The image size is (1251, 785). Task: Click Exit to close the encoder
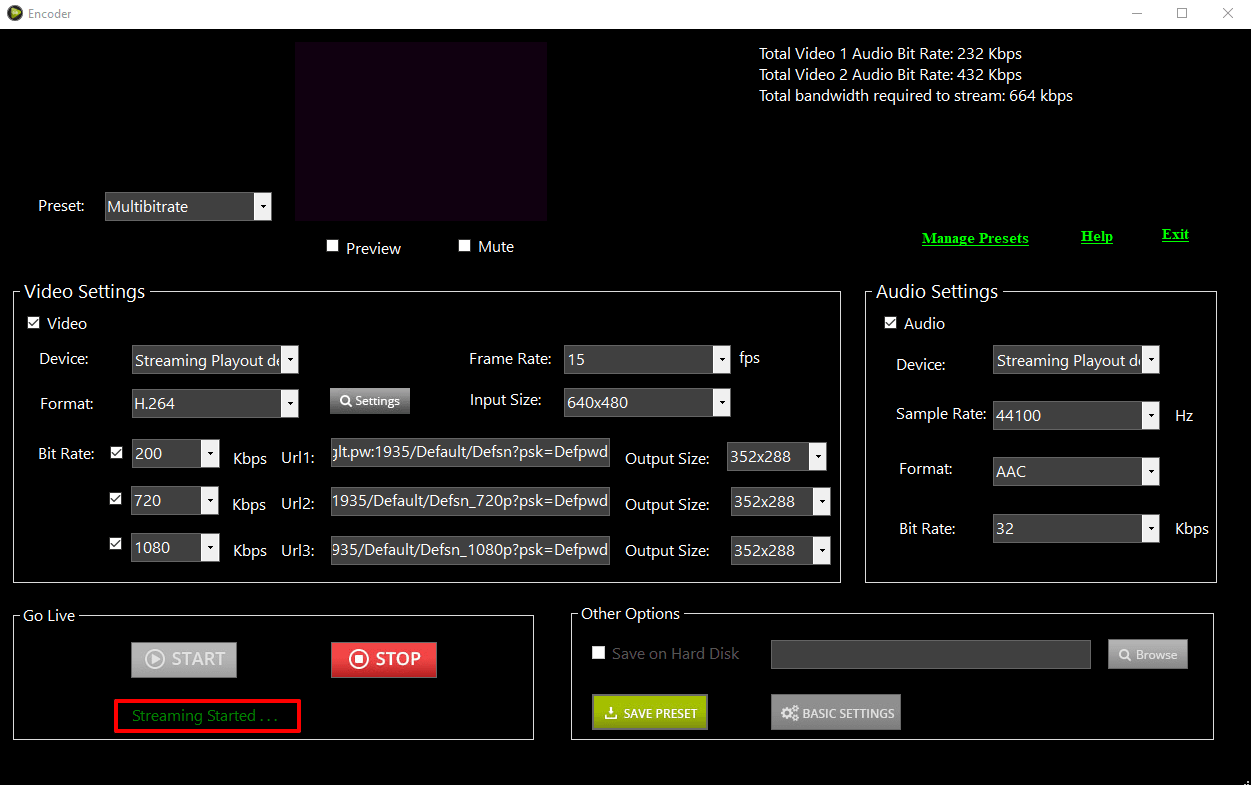point(1174,234)
